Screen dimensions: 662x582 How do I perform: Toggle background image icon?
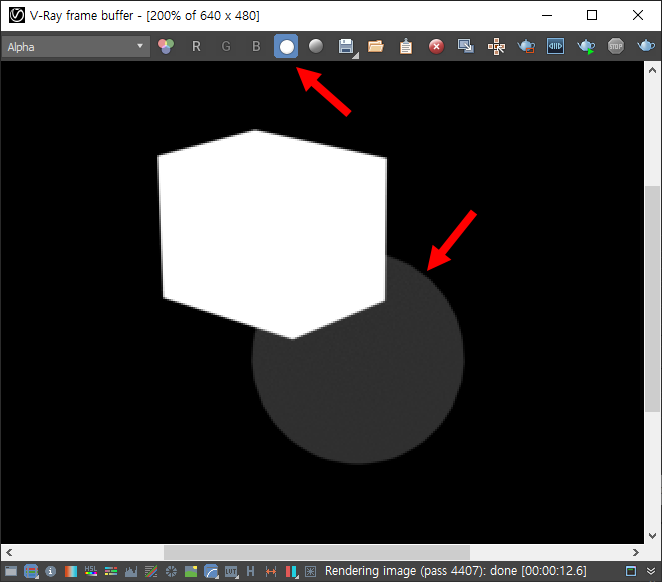(x=191, y=571)
